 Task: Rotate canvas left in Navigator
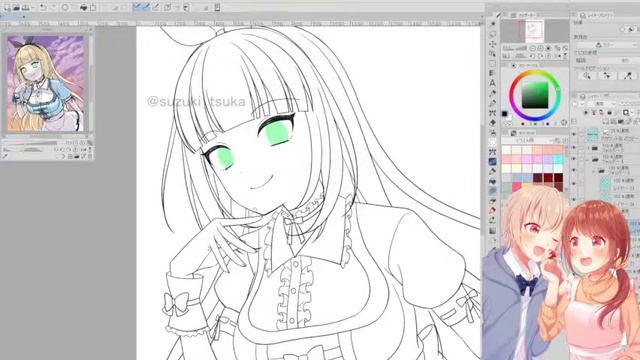[x=533, y=56]
